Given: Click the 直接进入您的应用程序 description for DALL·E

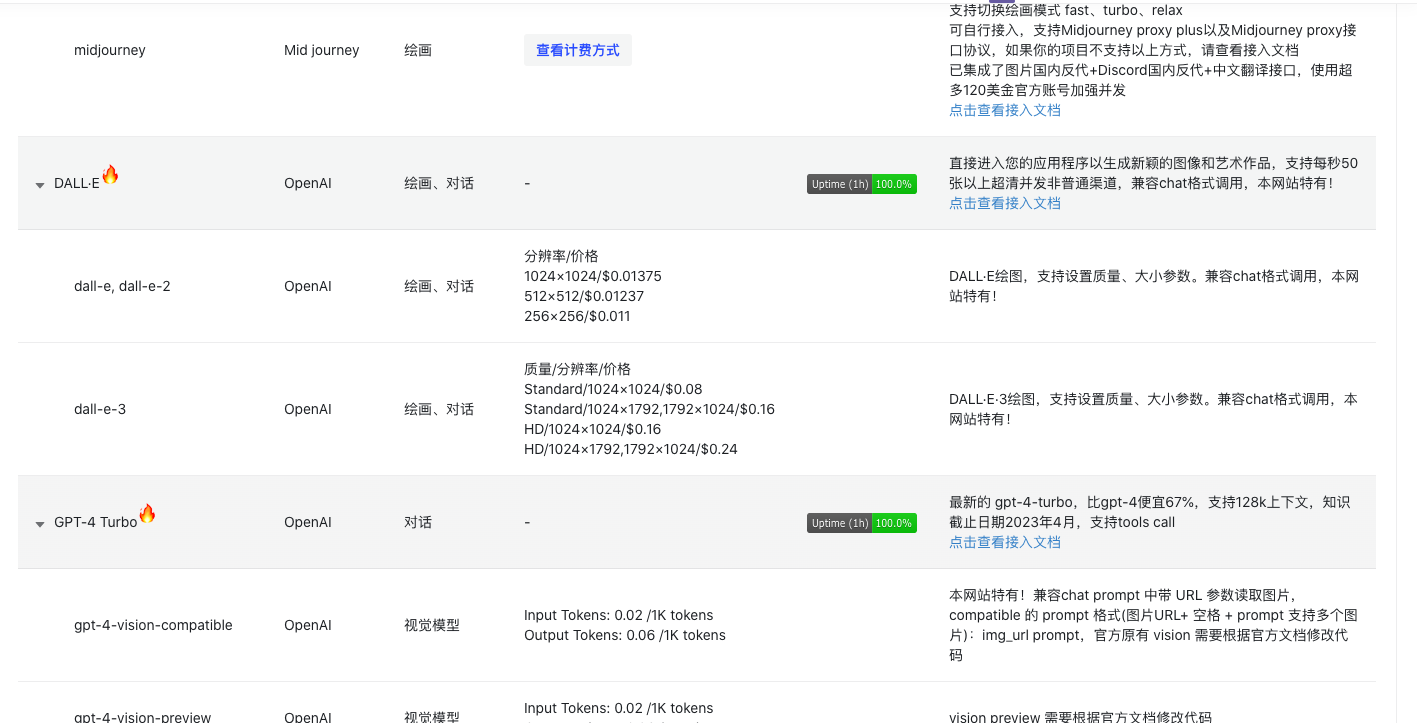Looking at the screenshot, I should (x=1153, y=173).
